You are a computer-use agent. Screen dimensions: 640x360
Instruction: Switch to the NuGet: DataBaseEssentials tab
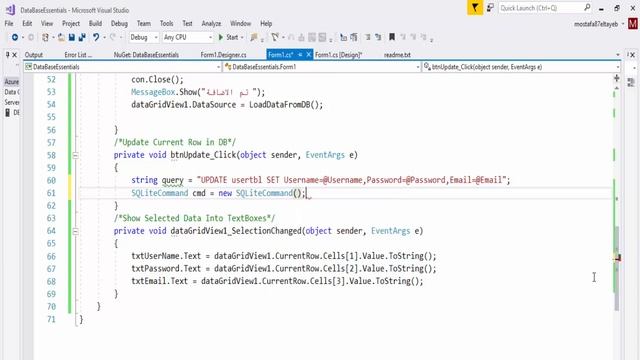point(146,55)
